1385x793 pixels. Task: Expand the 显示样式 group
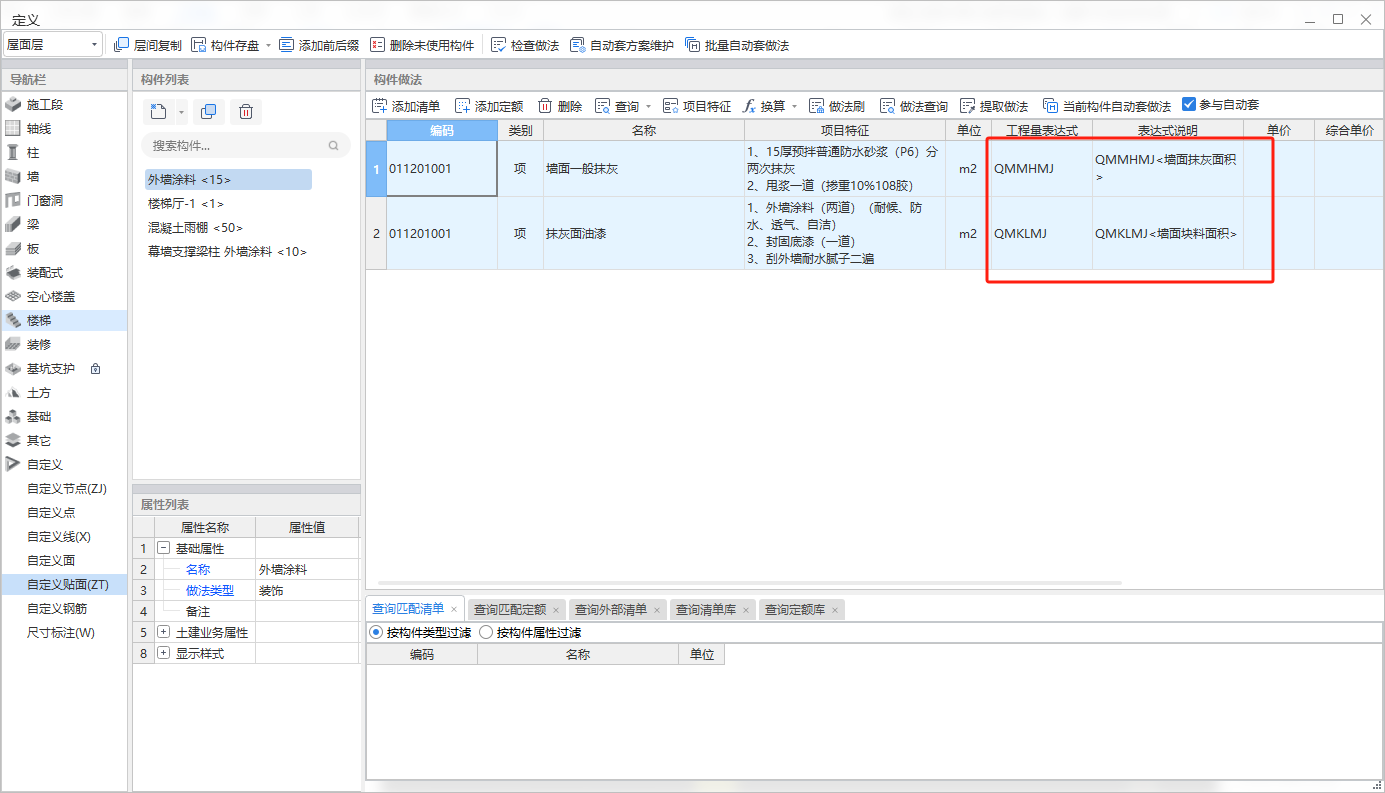pos(164,653)
